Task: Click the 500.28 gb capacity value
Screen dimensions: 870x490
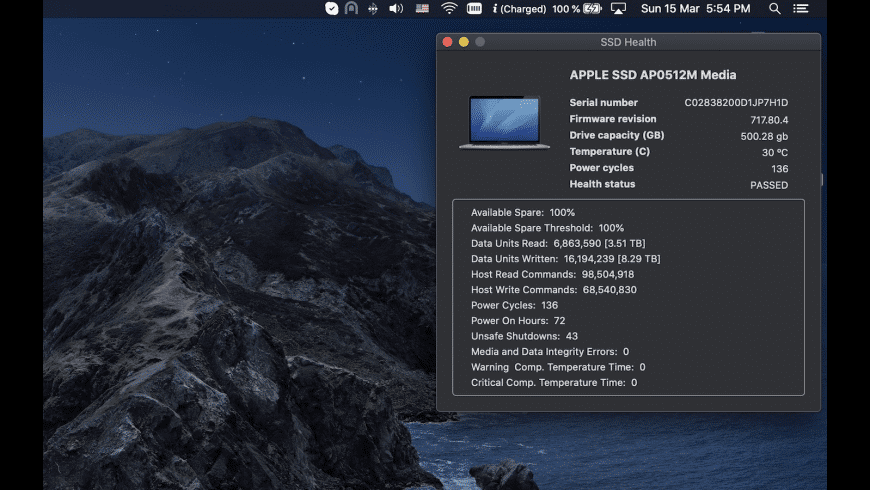Action: click(x=764, y=137)
